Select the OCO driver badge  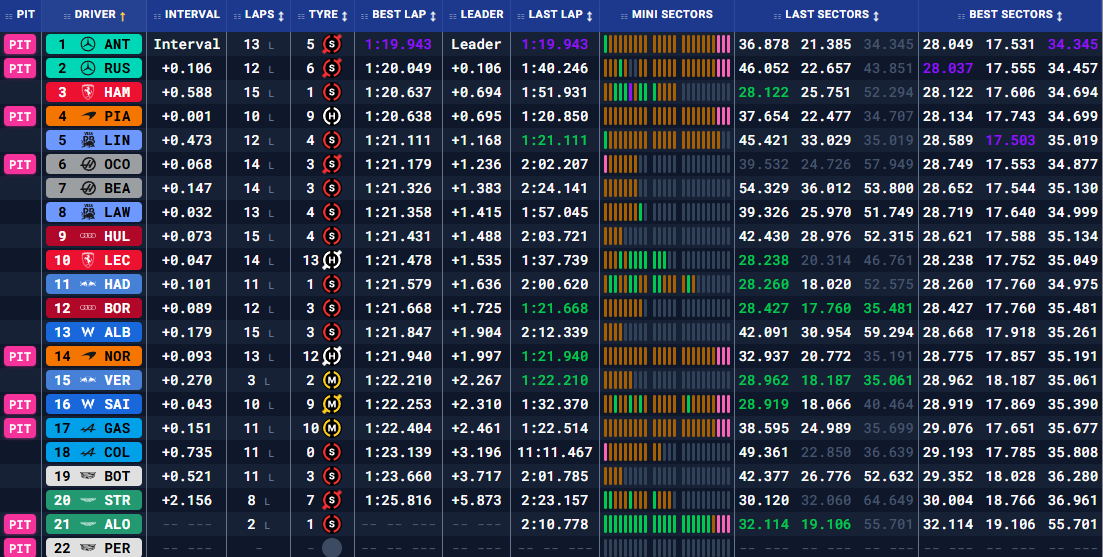click(94, 164)
